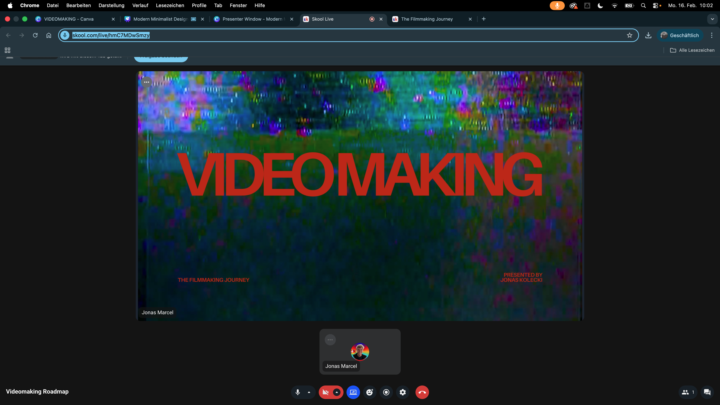
Task: Open the chat panel icon
Action: click(707, 392)
